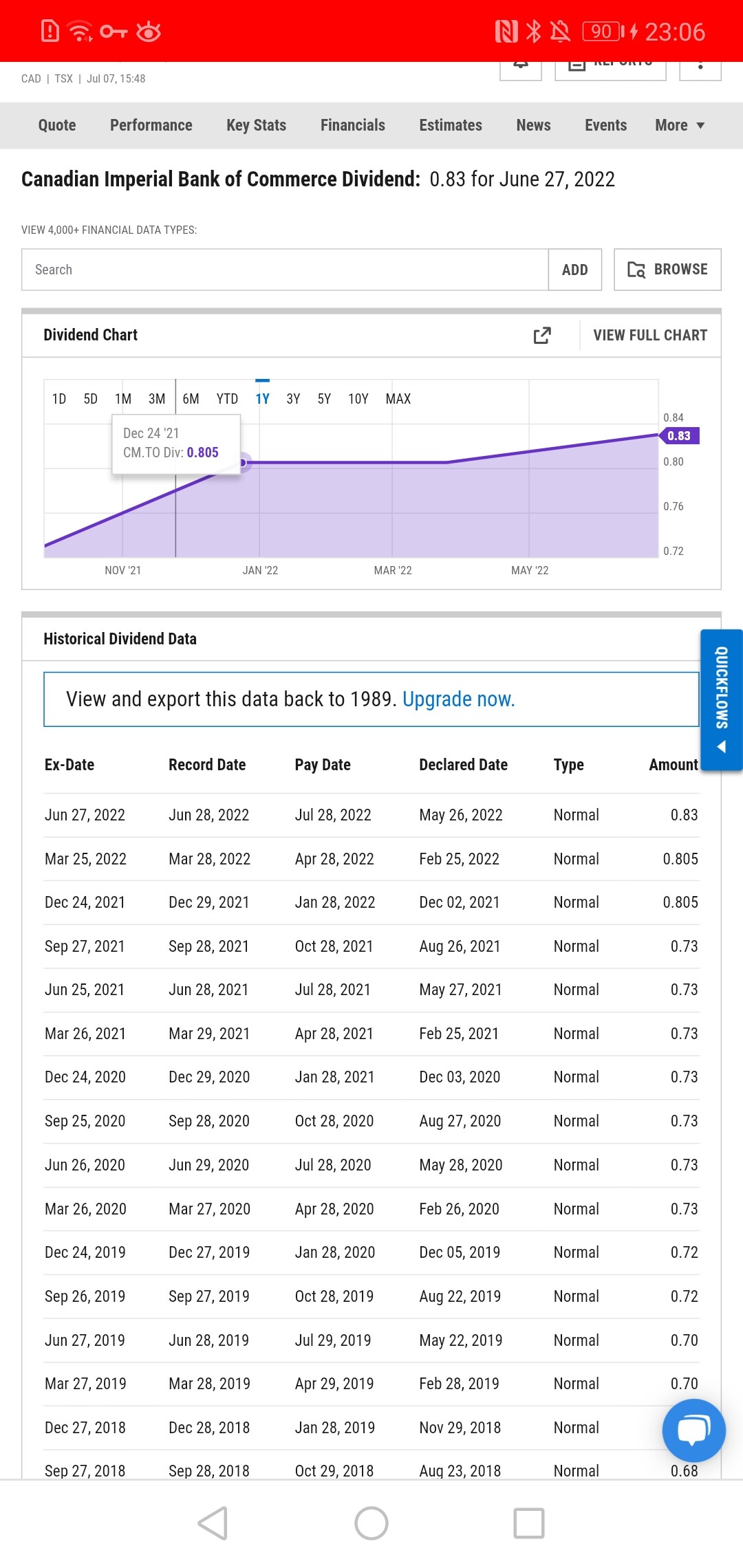
Task: Click VIEW FULL CHART button
Action: point(650,335)
